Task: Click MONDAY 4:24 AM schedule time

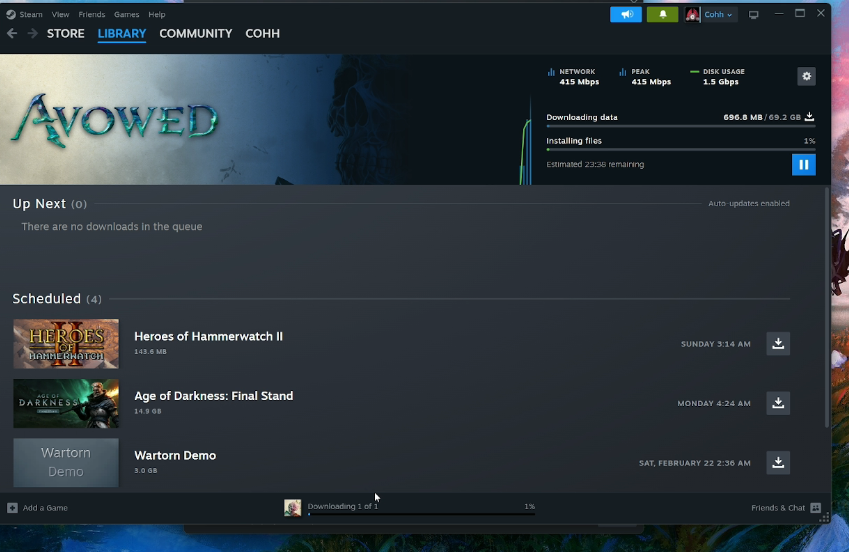Action: pos(714,404)
